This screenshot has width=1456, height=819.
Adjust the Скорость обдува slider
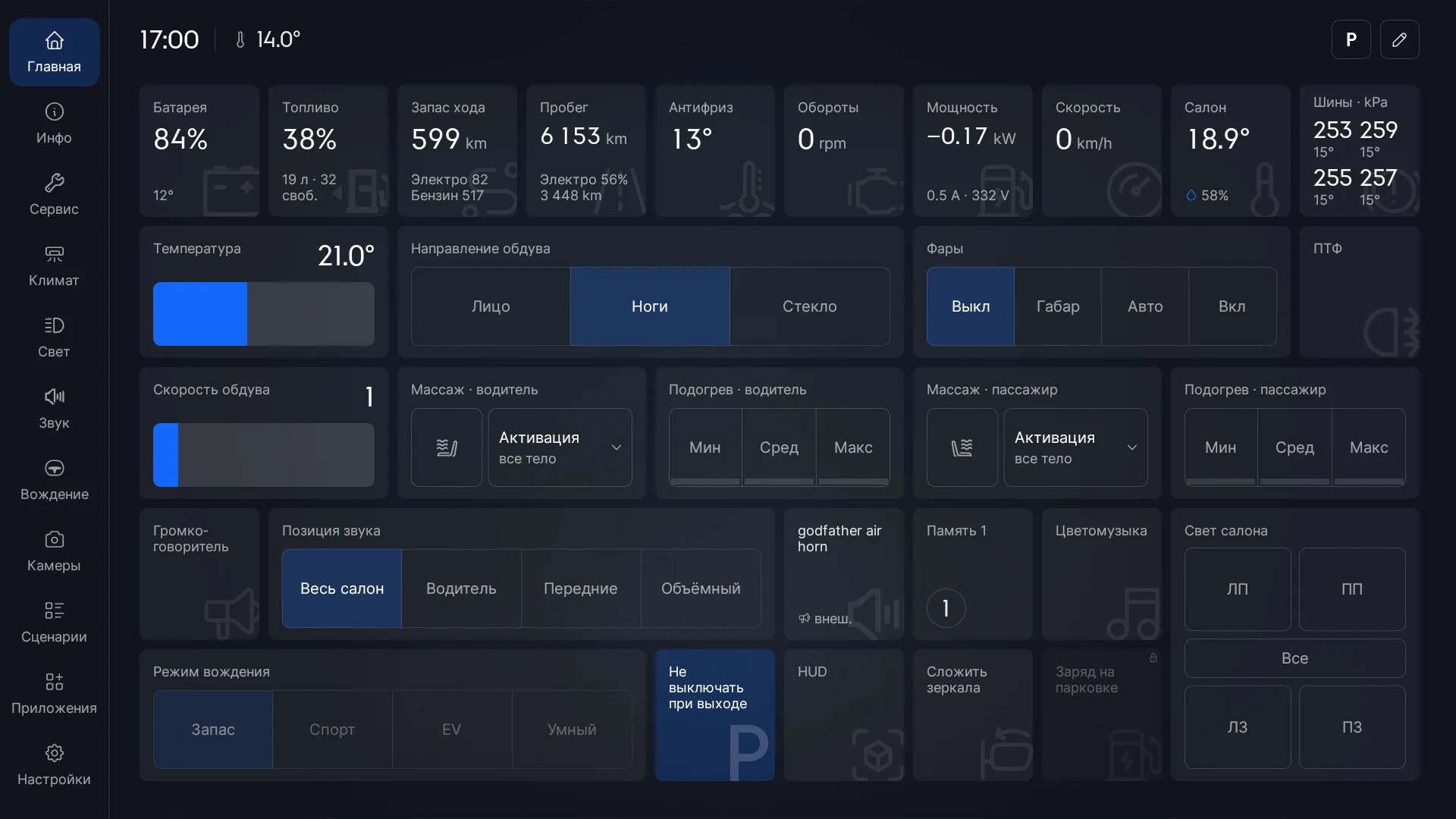(263, 455)
